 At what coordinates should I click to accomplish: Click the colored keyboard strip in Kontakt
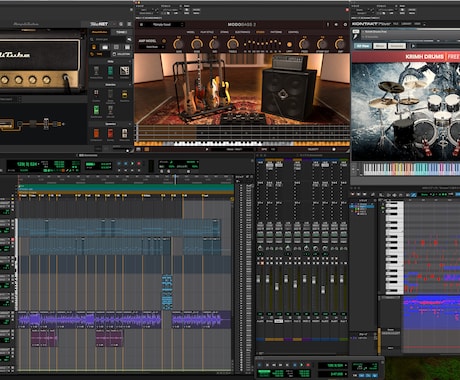412,169
